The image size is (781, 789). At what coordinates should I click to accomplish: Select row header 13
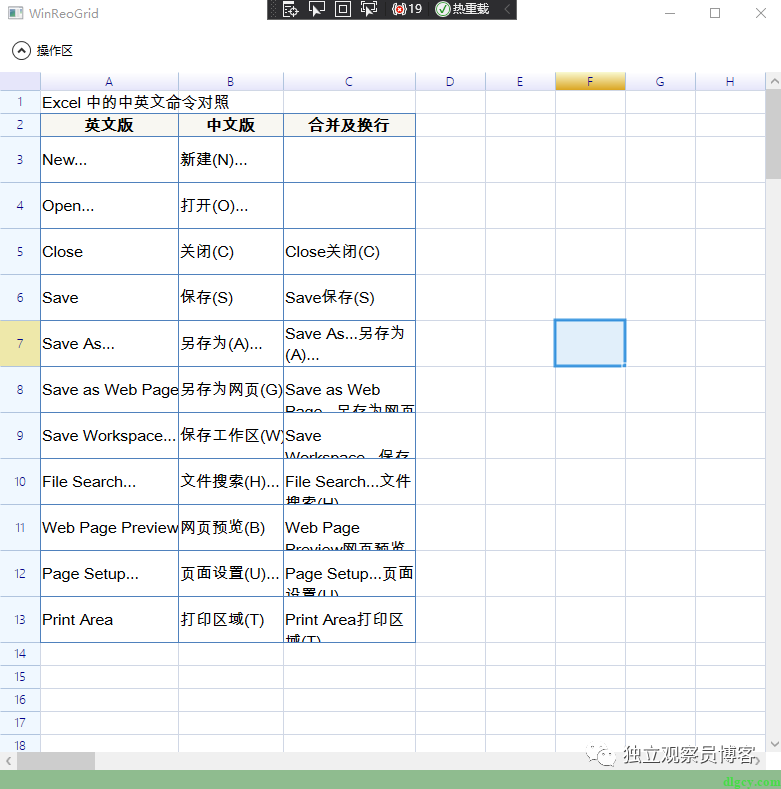(x=20, y=619)
